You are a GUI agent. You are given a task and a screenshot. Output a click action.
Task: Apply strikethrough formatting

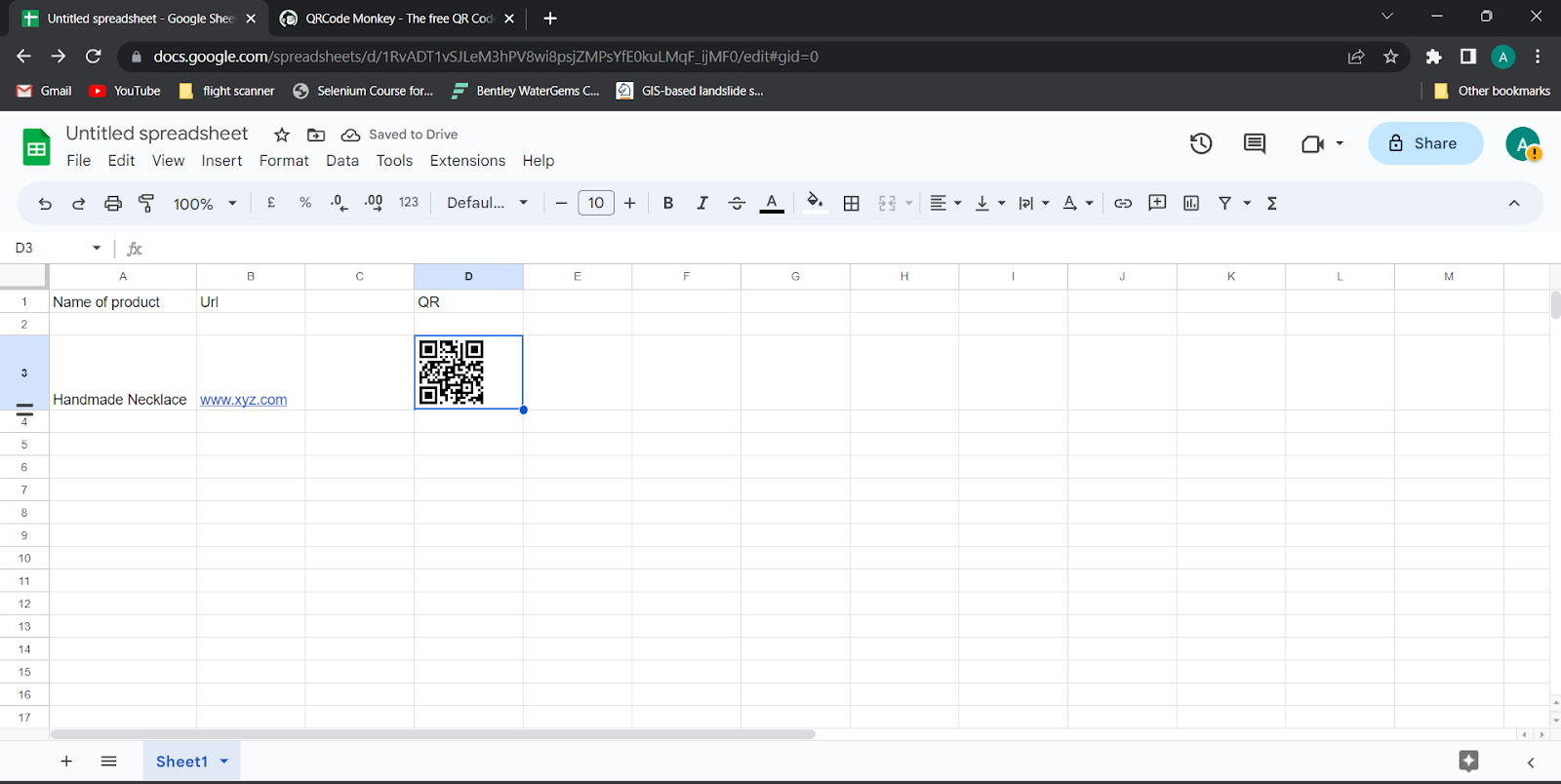pyautogui.click(x=737, y=203)
